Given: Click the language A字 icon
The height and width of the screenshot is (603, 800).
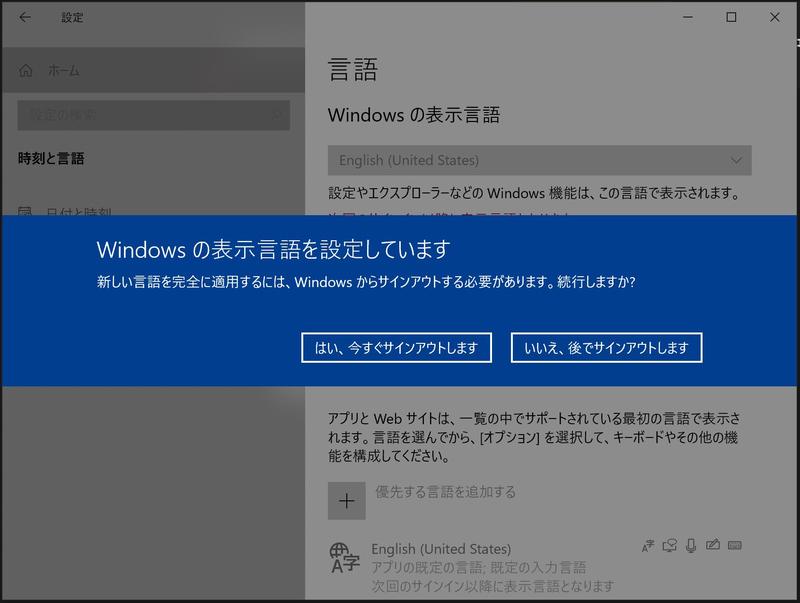Looking at the screenshot, I should point(344,558).
